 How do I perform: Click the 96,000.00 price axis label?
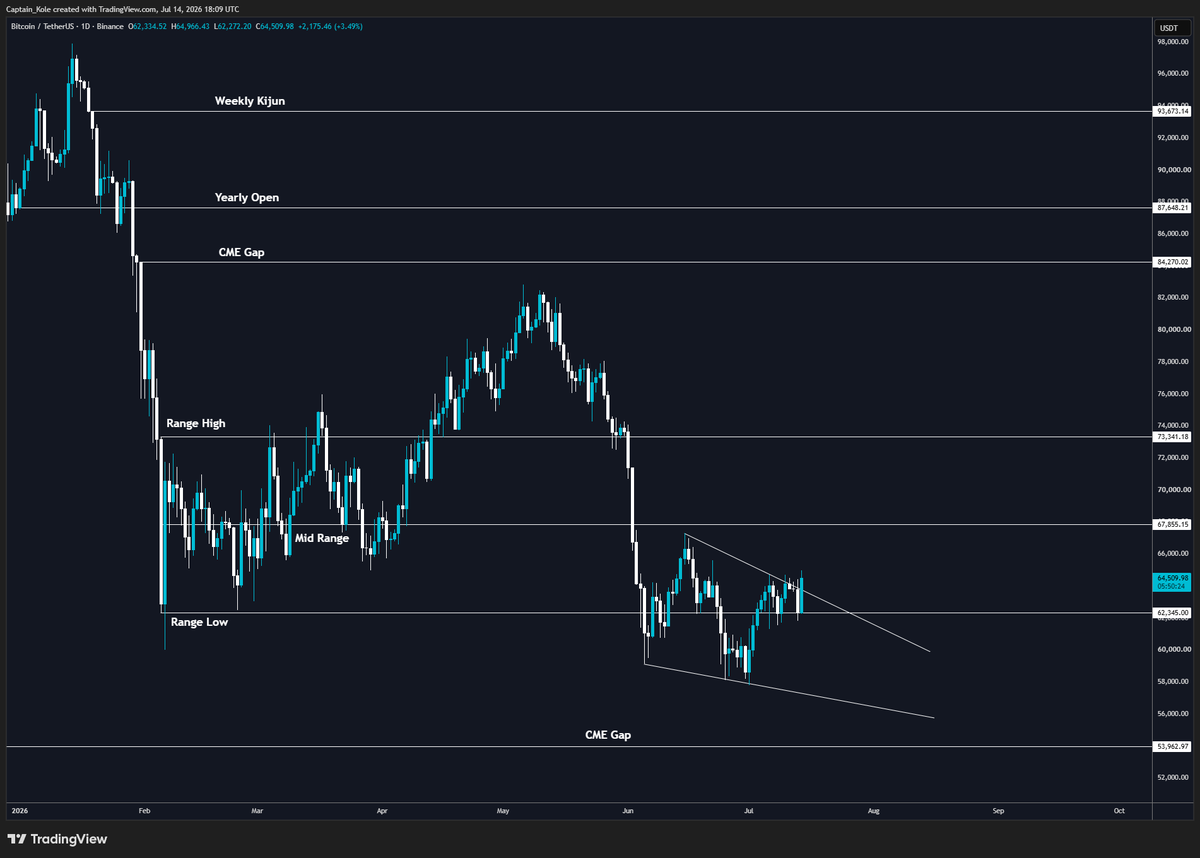coord(1172,74)
